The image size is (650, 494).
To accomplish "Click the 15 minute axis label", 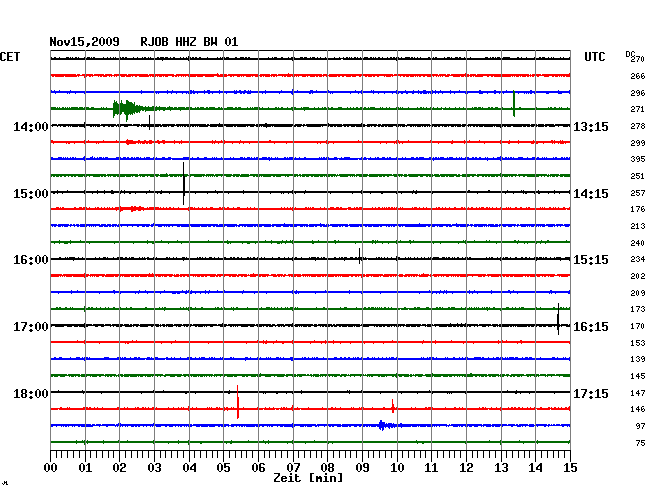I will (570, 467).
